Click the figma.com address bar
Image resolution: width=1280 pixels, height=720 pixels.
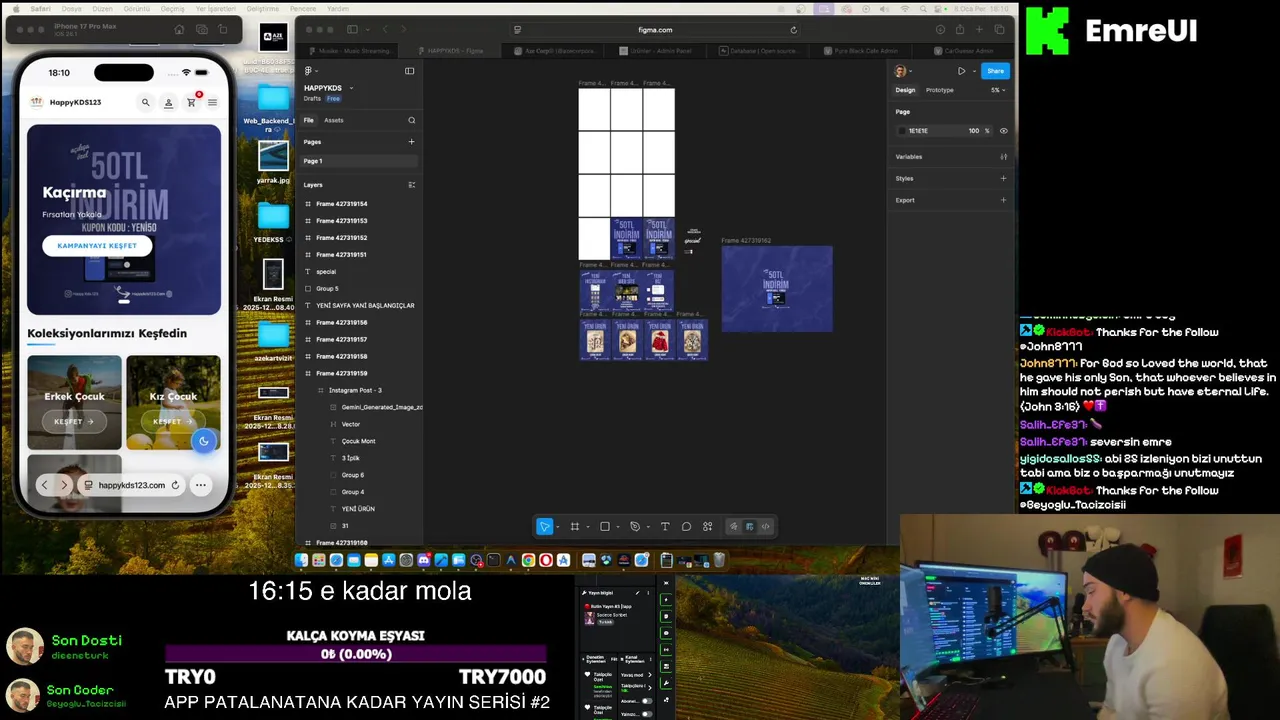pos(655,30)
